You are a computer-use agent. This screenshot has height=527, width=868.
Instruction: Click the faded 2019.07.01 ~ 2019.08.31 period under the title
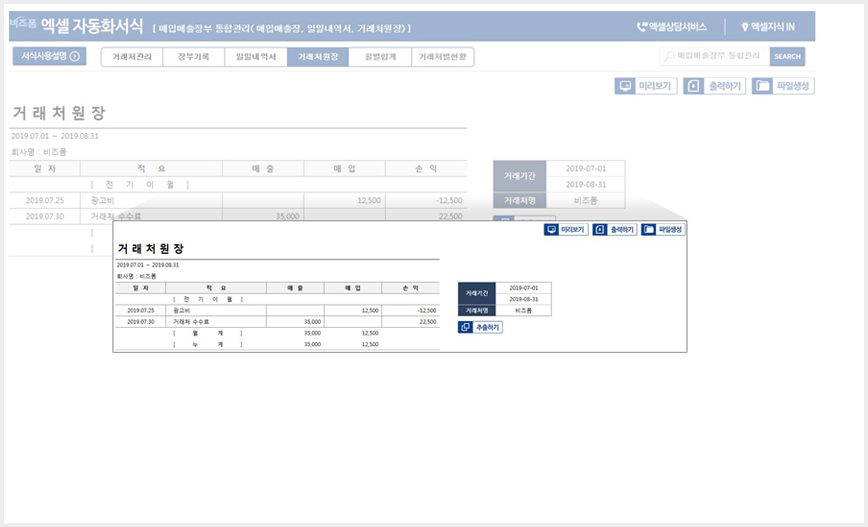tap(55, 136)
